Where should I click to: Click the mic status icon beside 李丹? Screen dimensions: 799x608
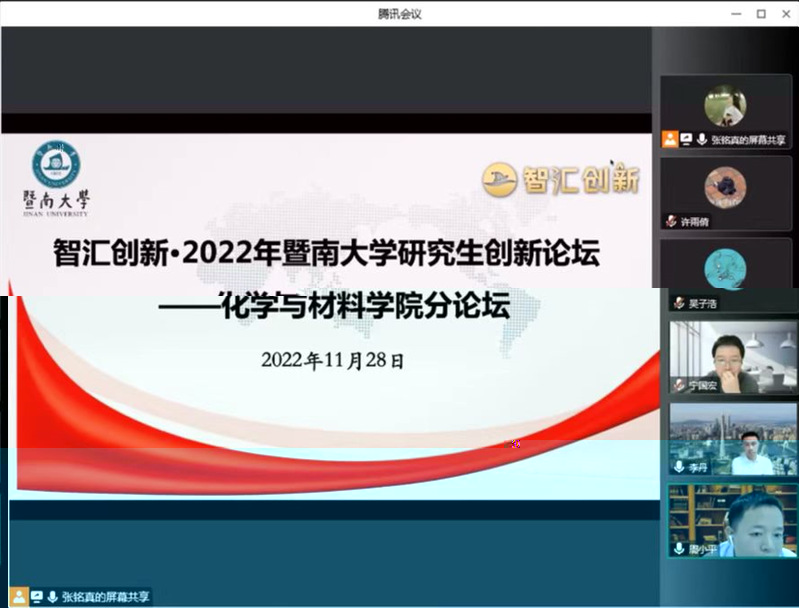point(679,467)
